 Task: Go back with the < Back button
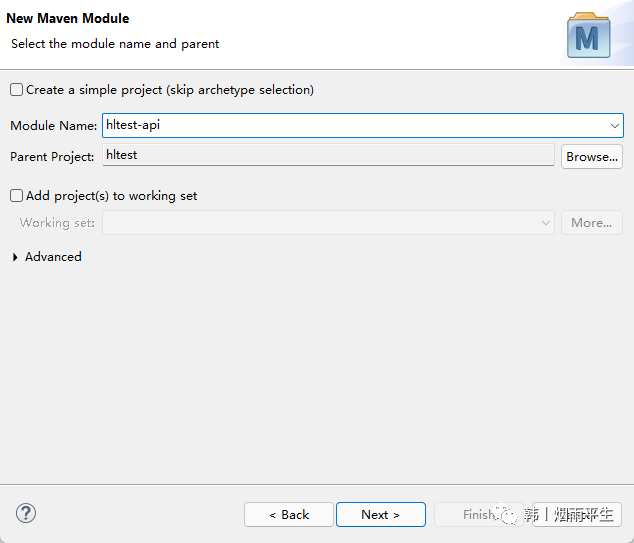289,515
